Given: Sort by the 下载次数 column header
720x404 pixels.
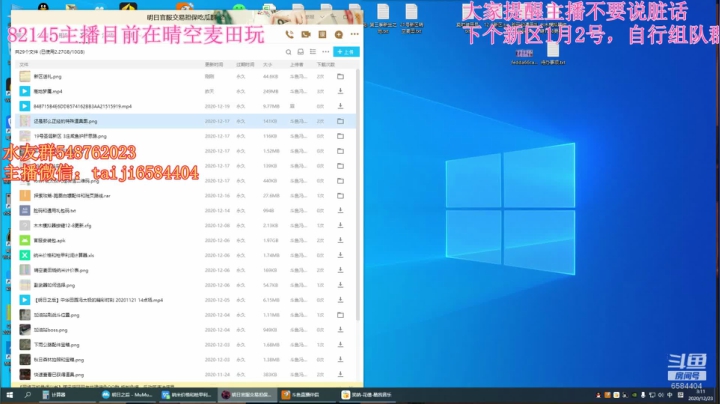Looking at the screenshot, I should [325, 65].
